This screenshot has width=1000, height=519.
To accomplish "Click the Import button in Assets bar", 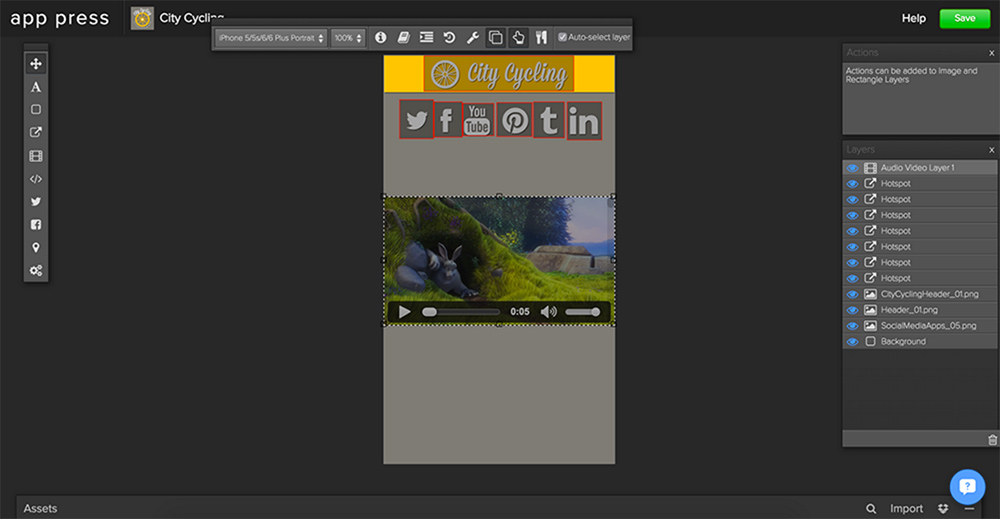I will coord(906,509).
